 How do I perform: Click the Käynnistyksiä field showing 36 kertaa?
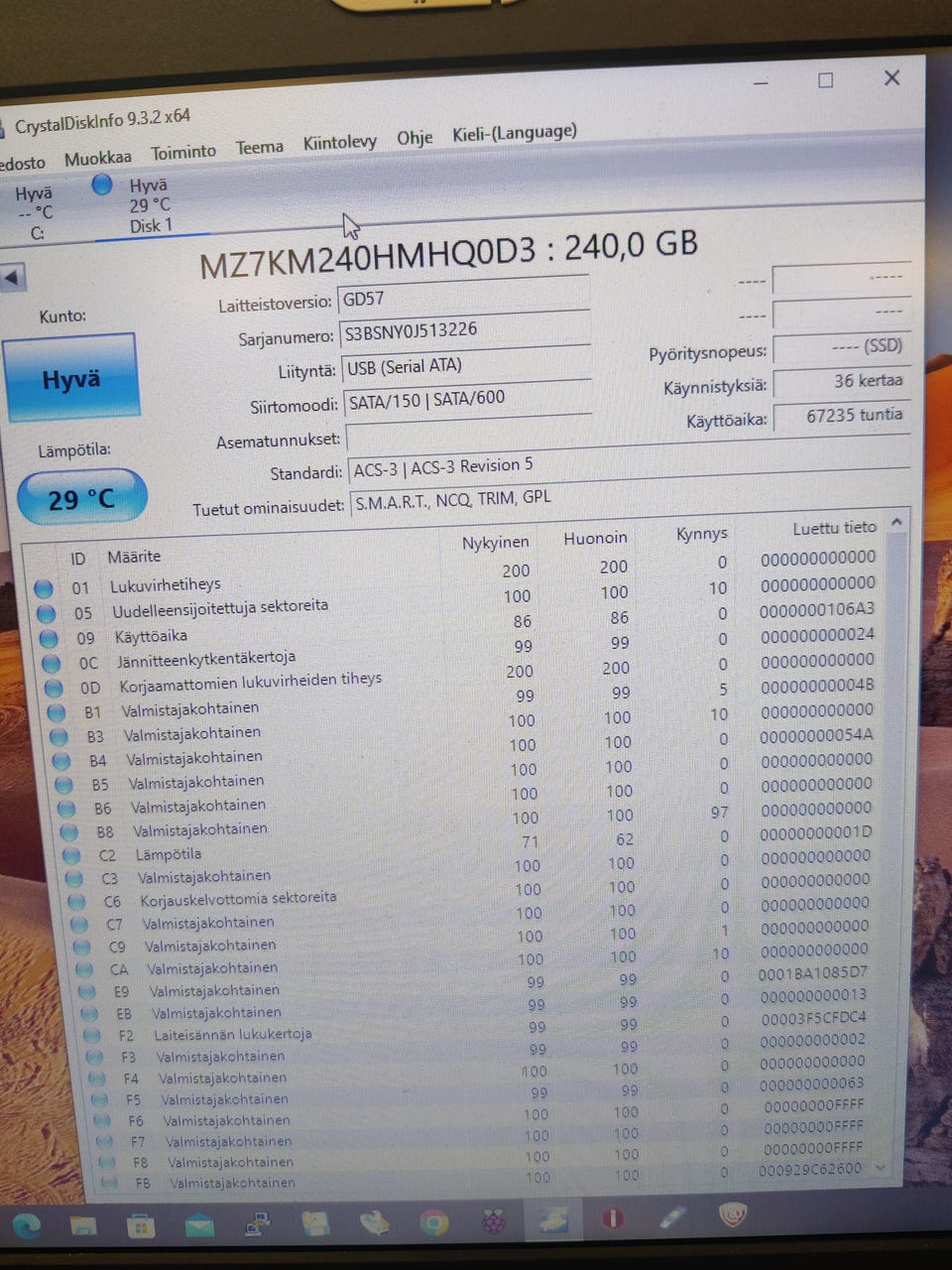[842, 381]
